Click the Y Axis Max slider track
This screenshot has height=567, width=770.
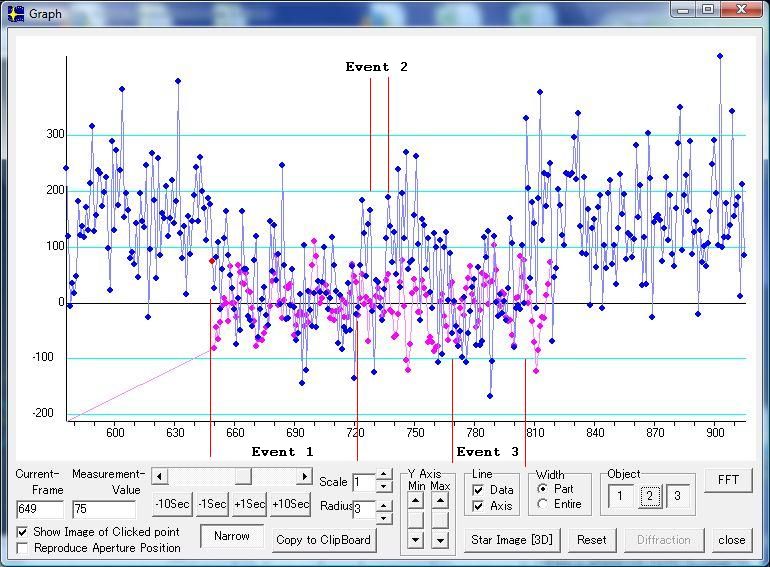point(440,520)
